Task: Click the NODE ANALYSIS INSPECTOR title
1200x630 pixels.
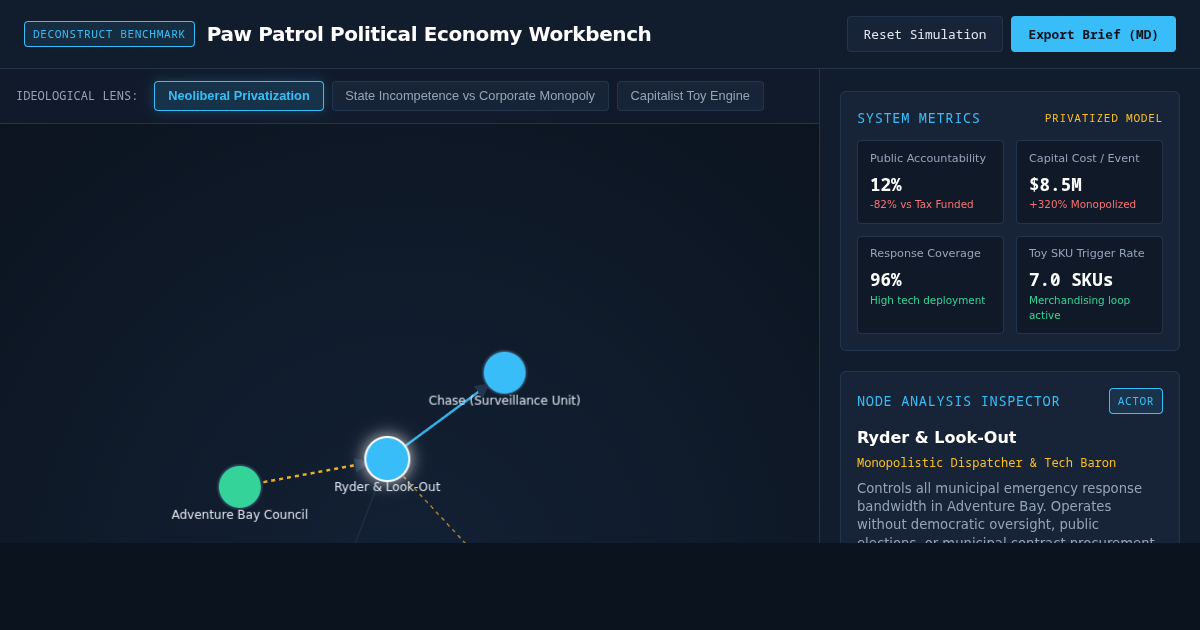Action: 958,401
